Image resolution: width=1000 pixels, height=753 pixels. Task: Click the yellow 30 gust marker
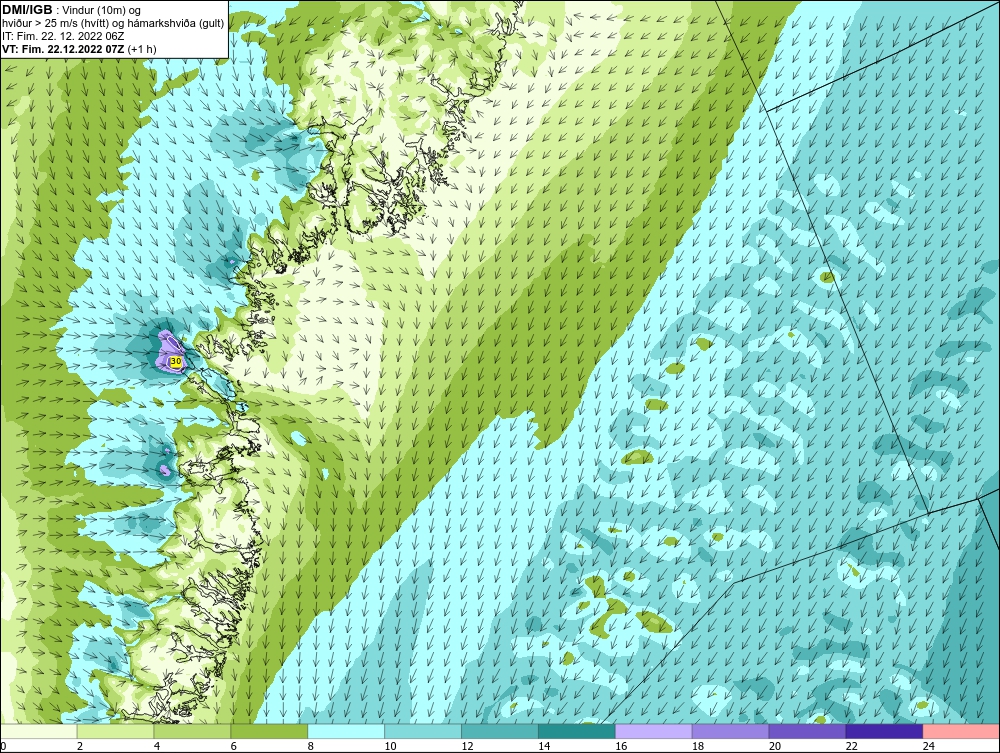click(176, 361)
